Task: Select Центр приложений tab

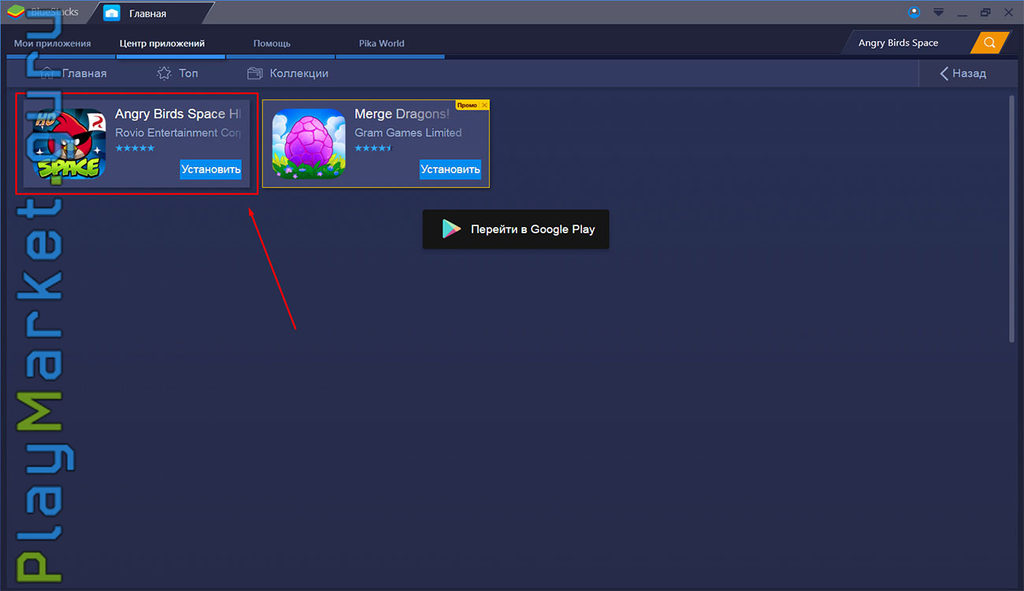Action: 162,44
